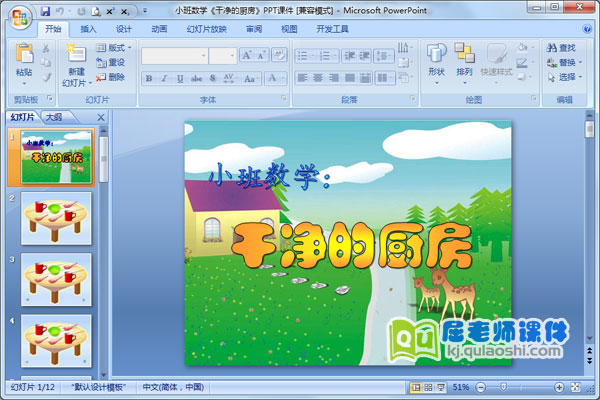
Task: Switch to the Insert (插入) tab
Action: coord(88,29)
